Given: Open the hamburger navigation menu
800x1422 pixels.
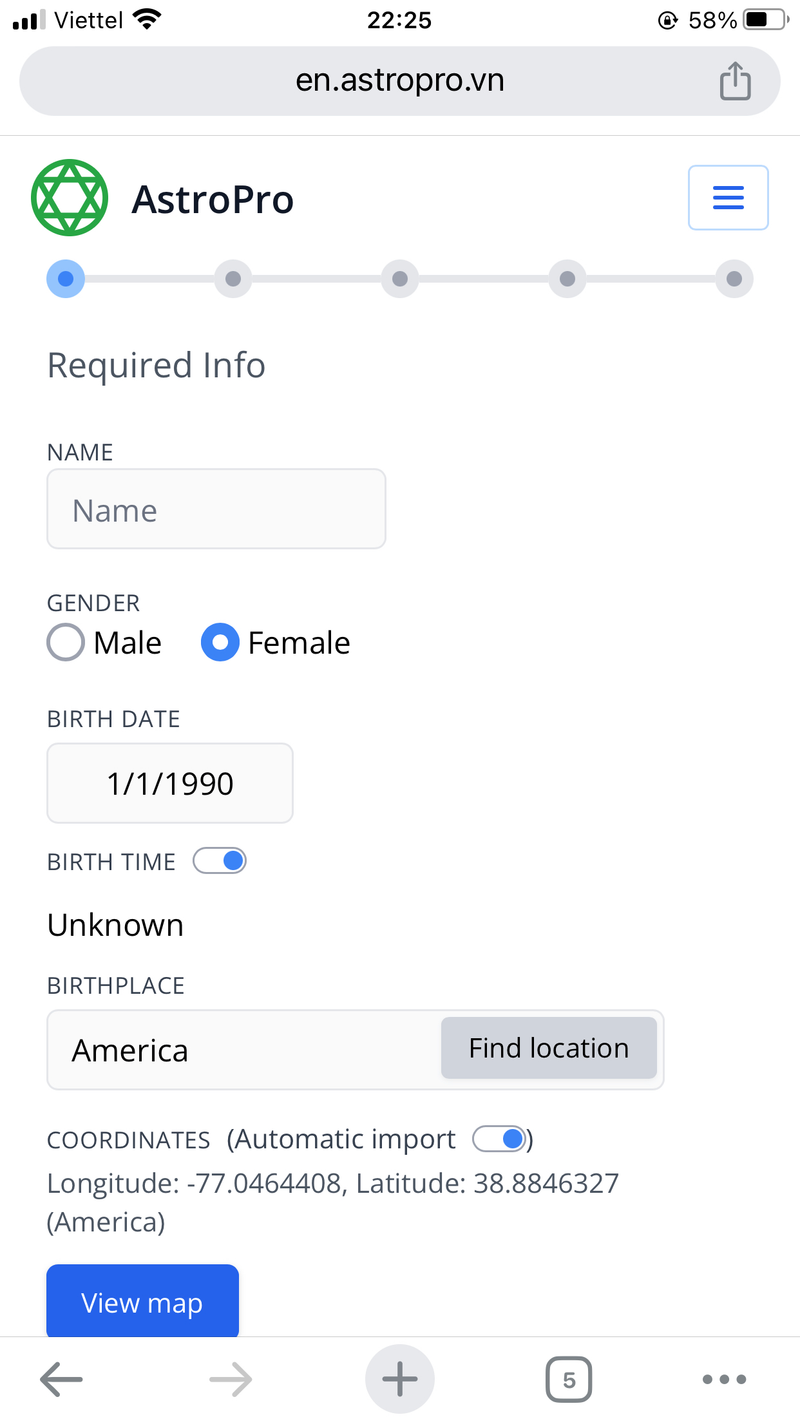Looking at the screenshot, I should 728,197.
